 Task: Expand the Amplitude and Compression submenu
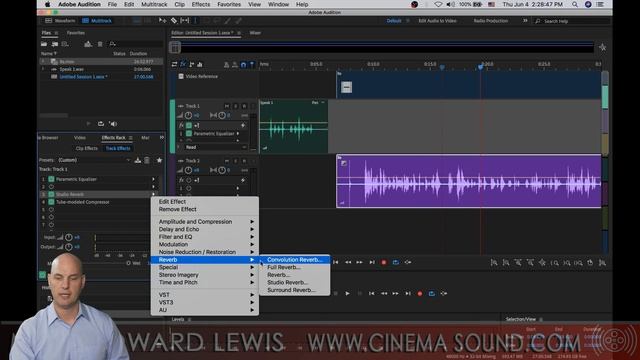[204, 222]
